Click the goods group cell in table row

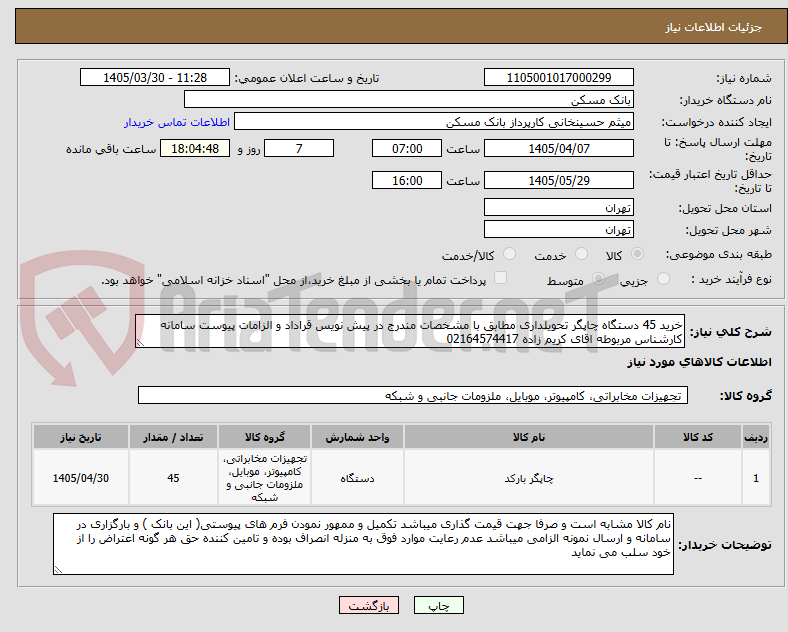click(x=264, y=478)
